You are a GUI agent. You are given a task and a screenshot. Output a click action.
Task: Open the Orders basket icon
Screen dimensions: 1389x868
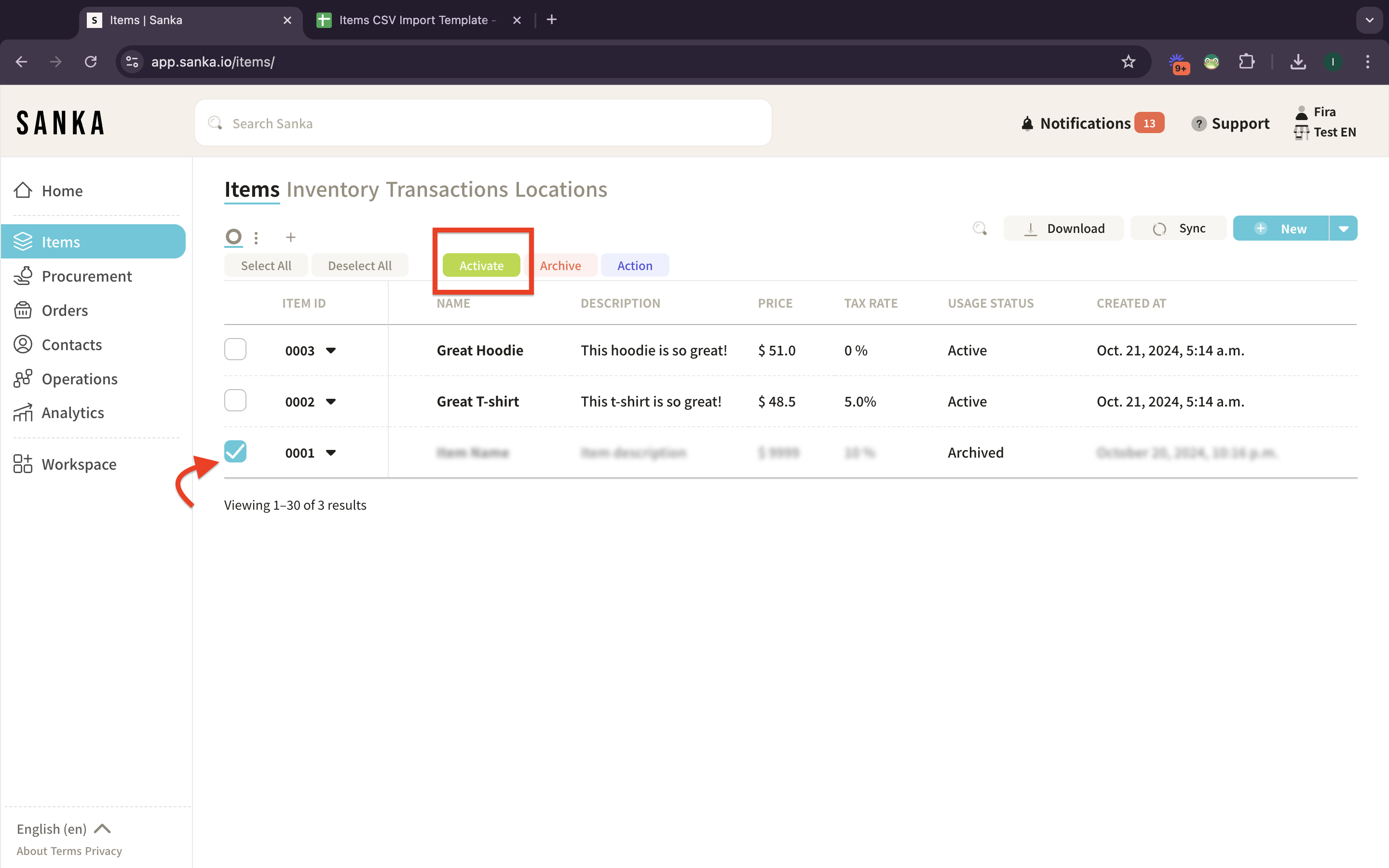(23, 310)
